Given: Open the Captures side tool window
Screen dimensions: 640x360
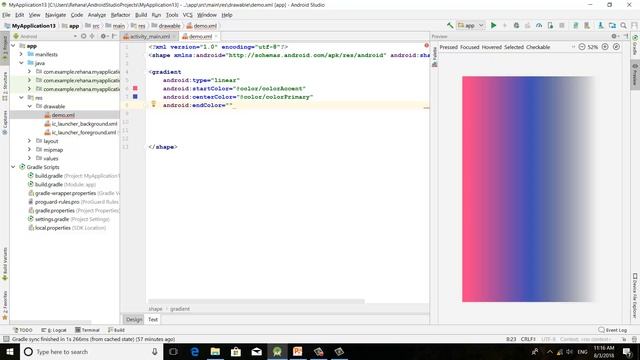Looking at the screenshot, I should click(x=5, y=122).
